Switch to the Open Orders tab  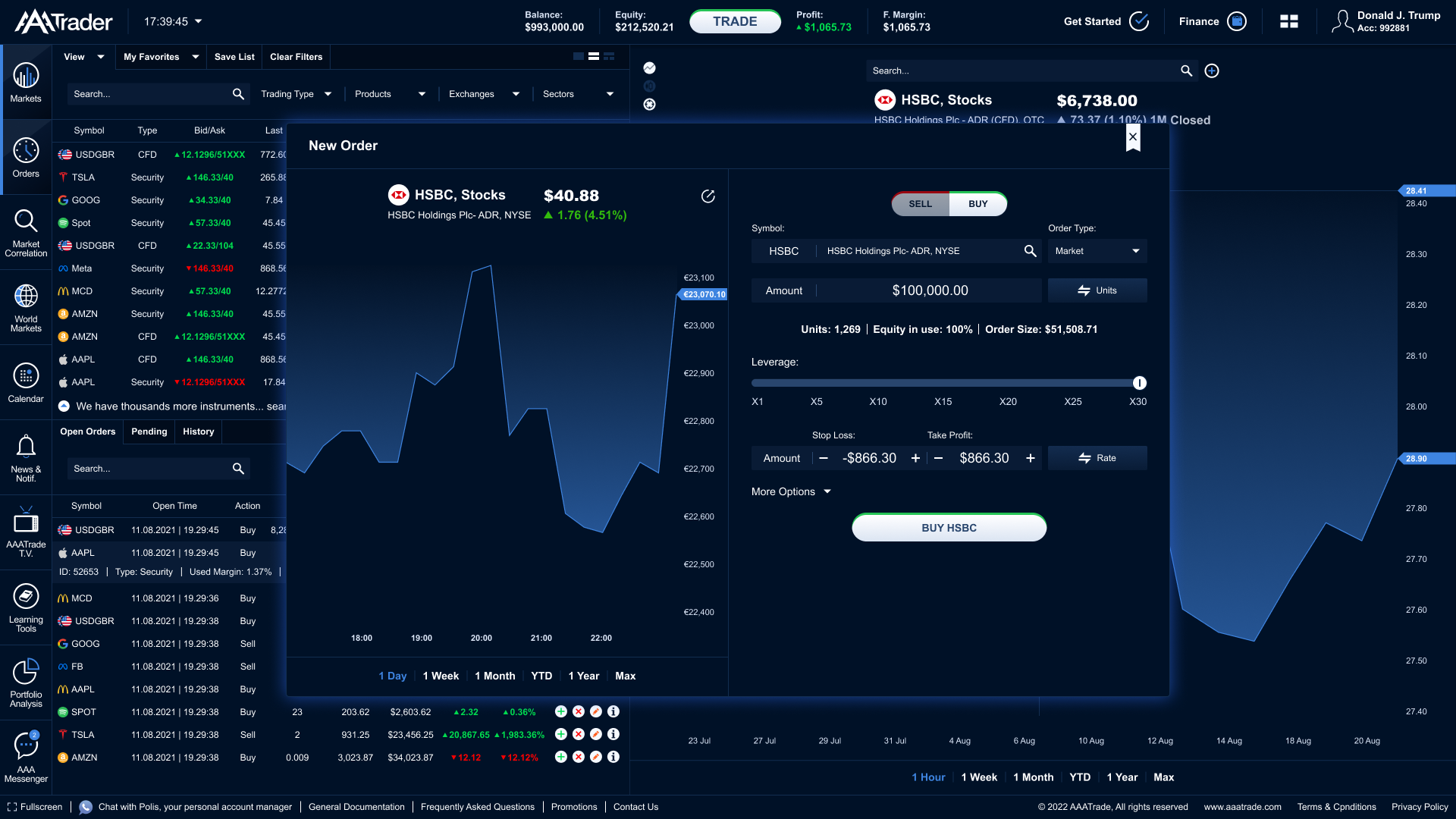tap(88, 431)
